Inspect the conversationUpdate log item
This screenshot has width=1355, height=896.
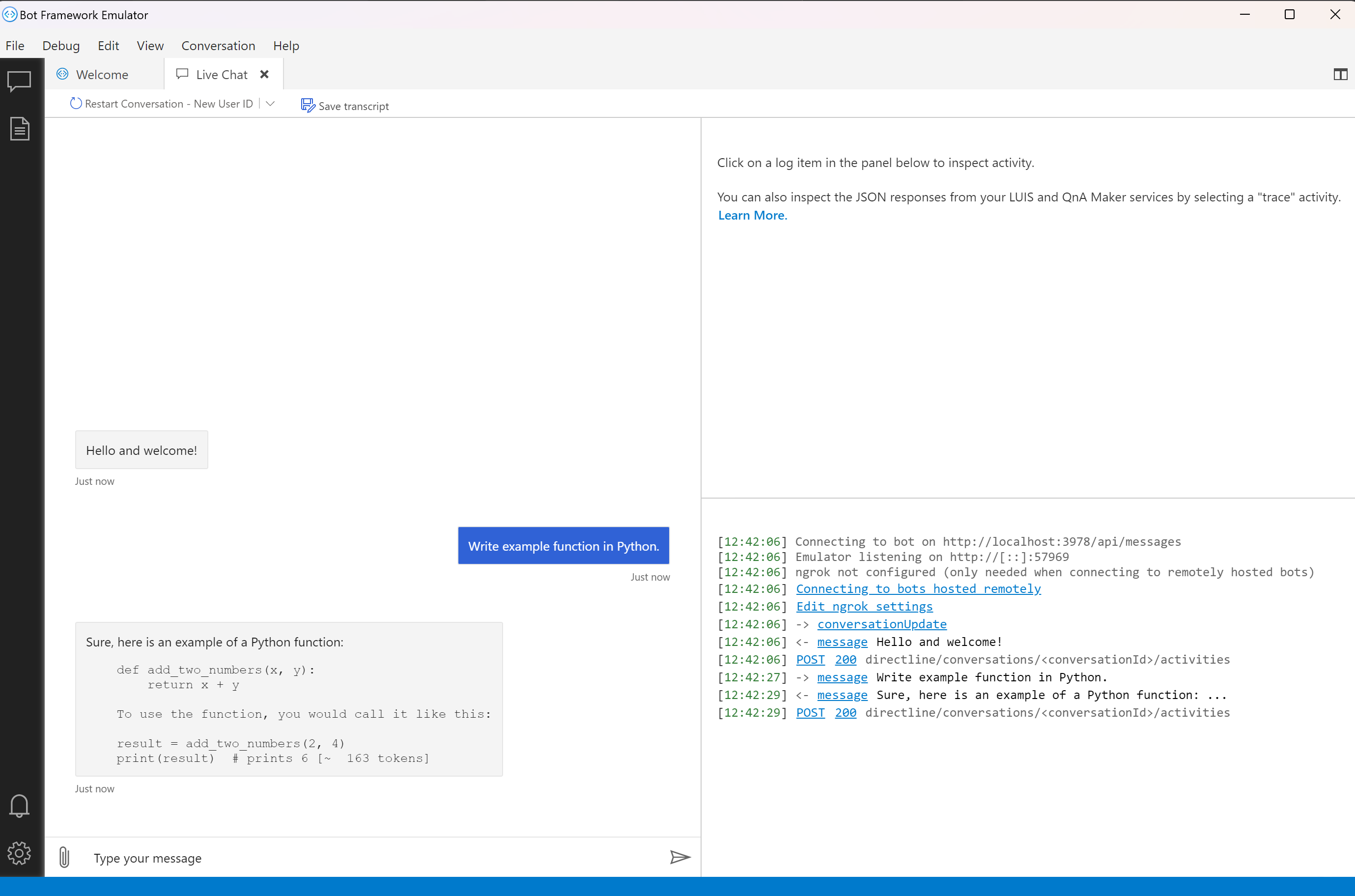[881, 624]
